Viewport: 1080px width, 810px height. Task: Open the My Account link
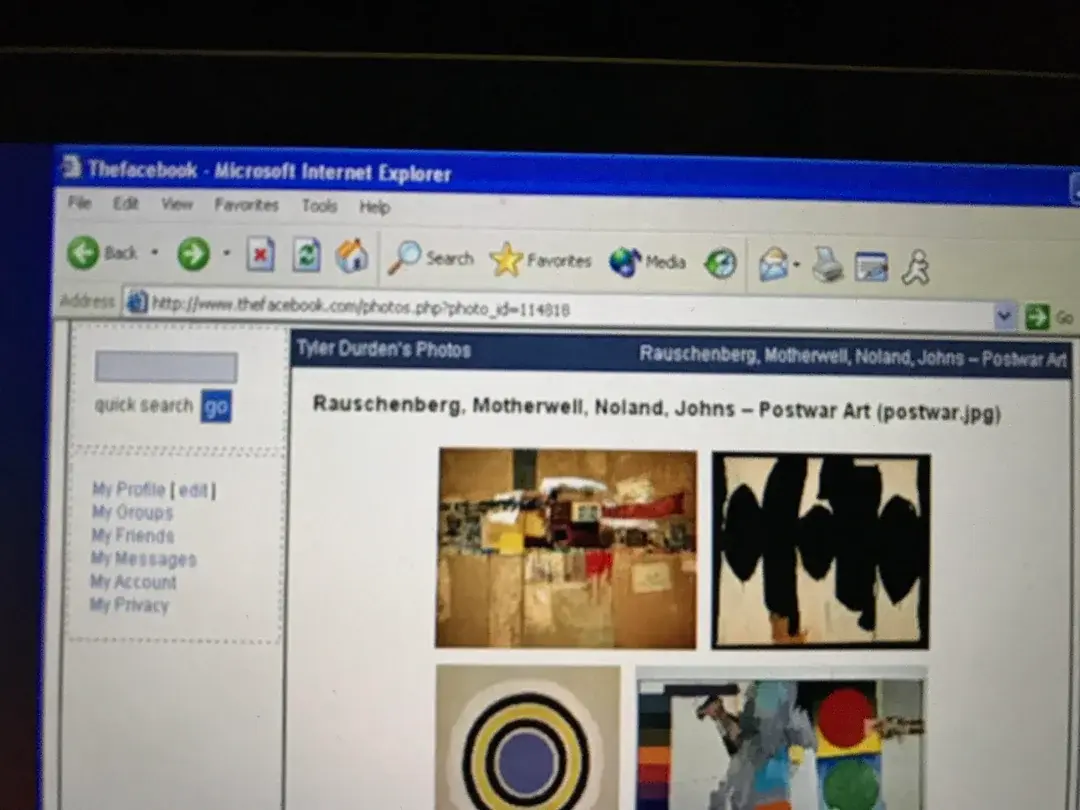tap(134, 582)
